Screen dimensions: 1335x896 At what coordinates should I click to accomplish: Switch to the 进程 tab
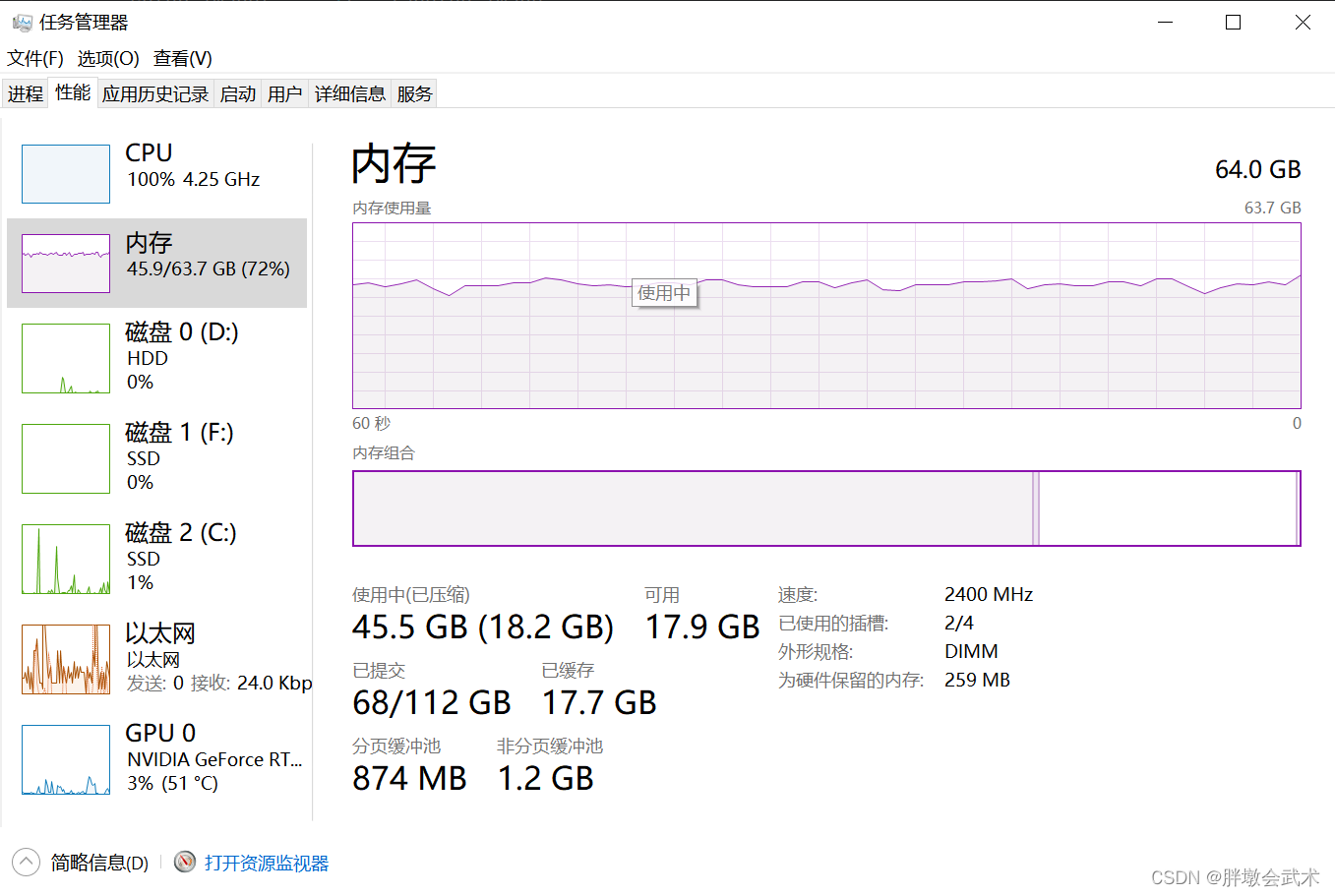[26, 93]
